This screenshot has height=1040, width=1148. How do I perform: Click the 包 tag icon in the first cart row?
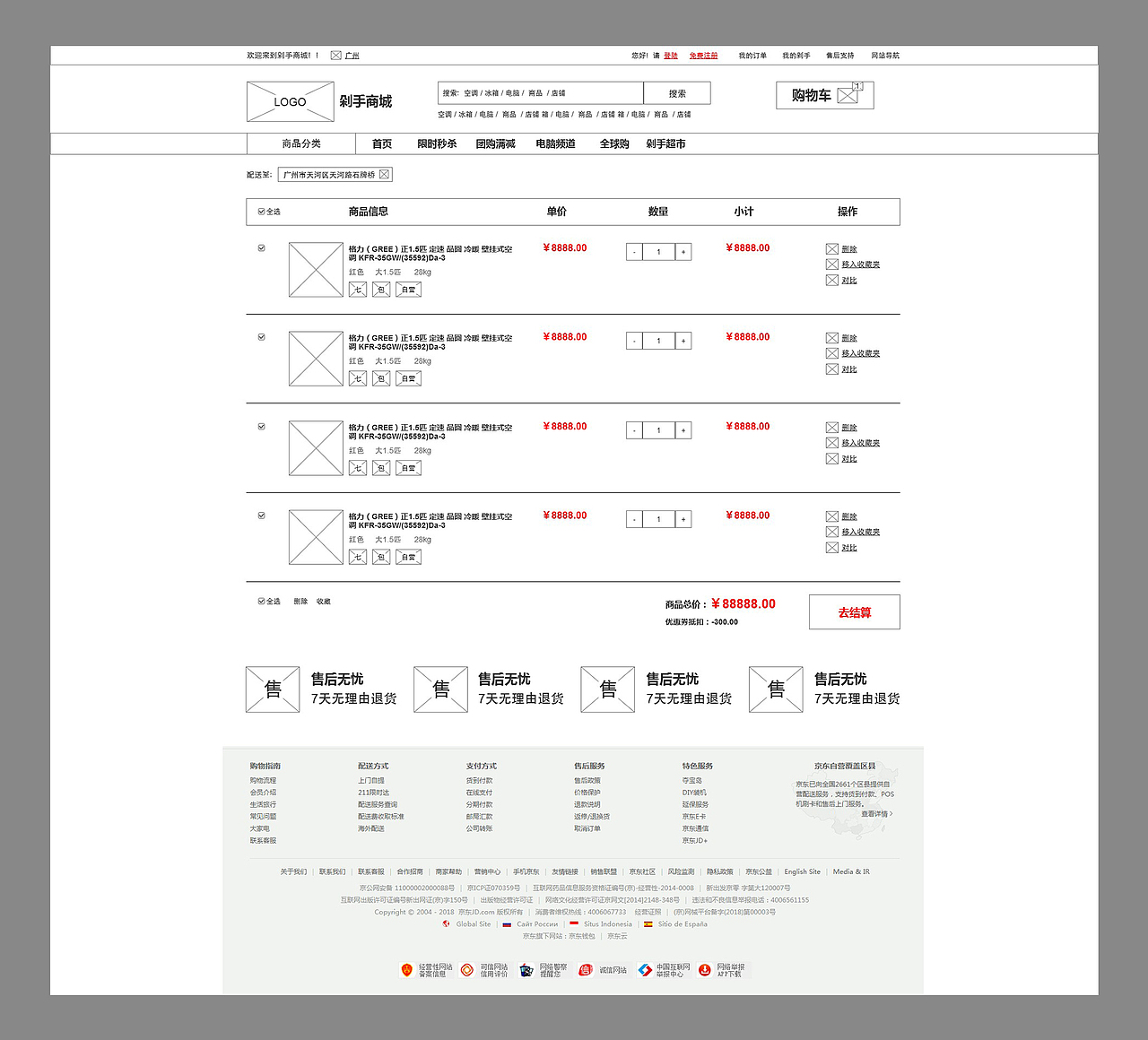tap(381, 290)
